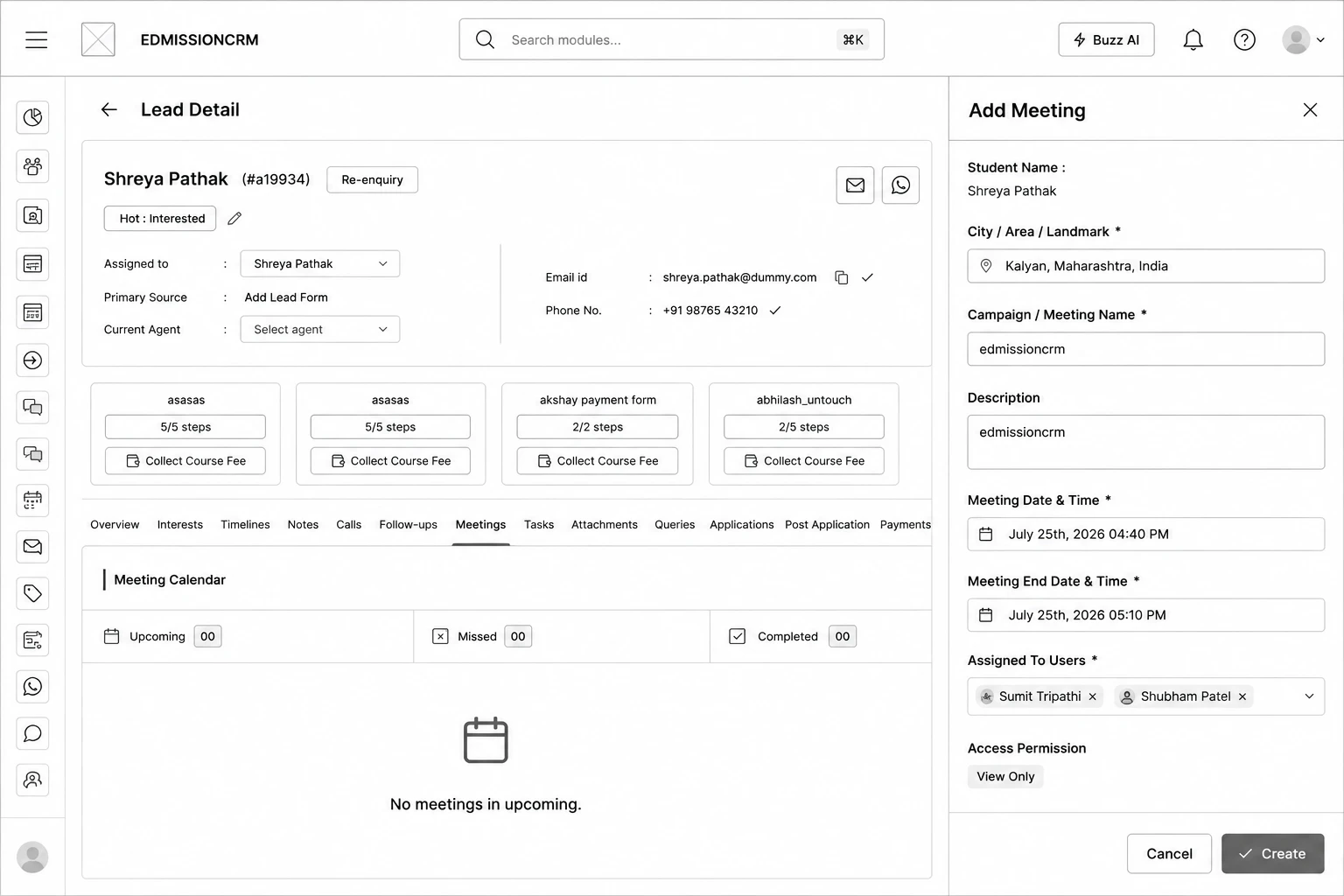Remove Sumit Tripathi from assigned users
Screen dimensions: 1344x896
click(1093, 696)
